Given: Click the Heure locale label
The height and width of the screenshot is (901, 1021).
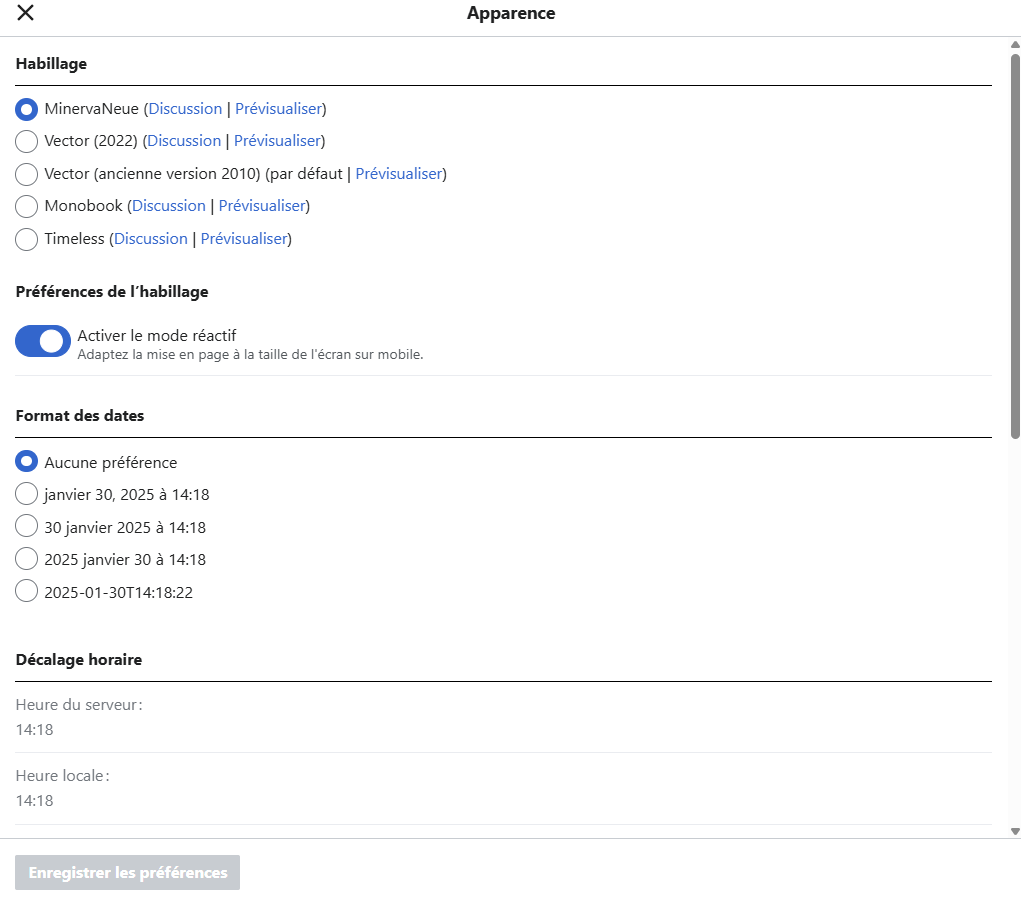Looking at the screenshot, I should pyautogui.click(x=63, y=775).
